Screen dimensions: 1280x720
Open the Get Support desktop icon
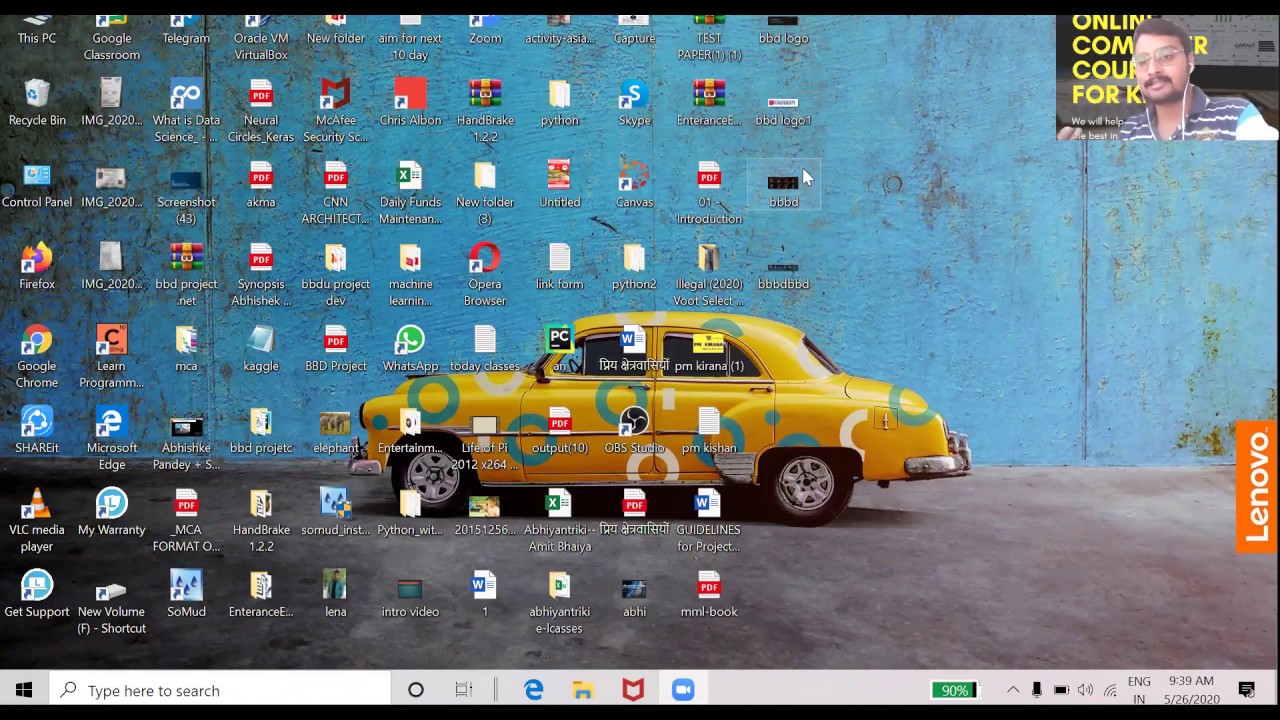pos(37,595)
